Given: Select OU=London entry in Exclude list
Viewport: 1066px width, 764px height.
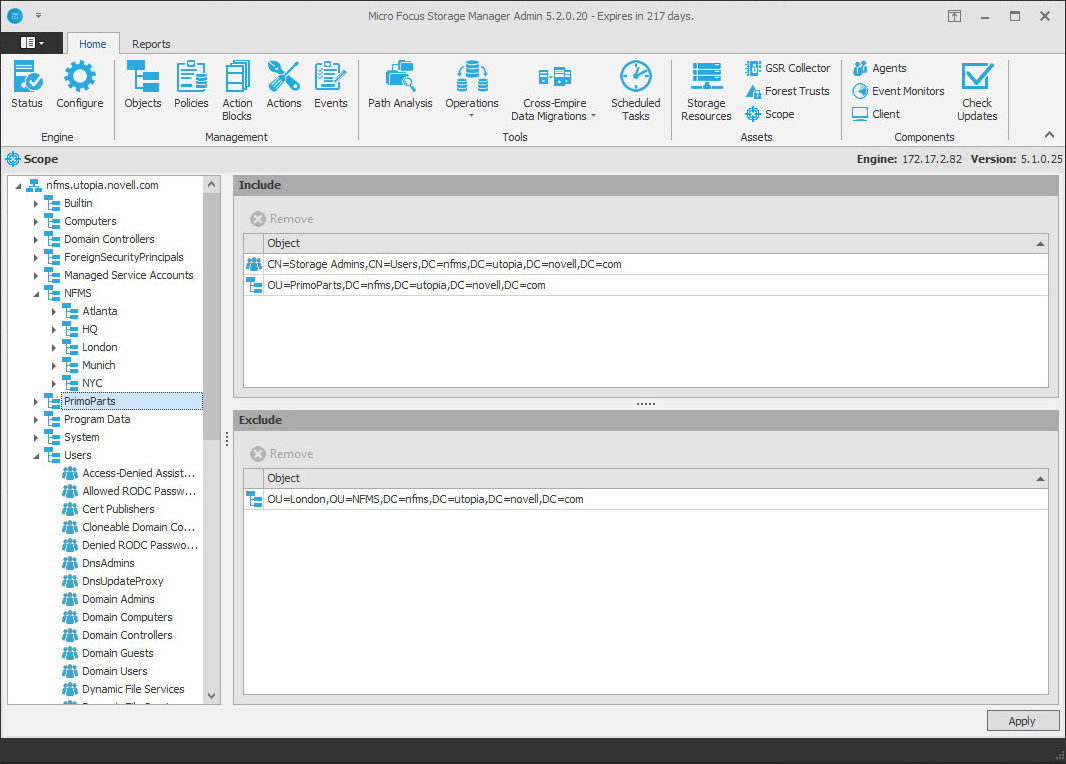Looking at the screenshot, I should tap(425, 499).
